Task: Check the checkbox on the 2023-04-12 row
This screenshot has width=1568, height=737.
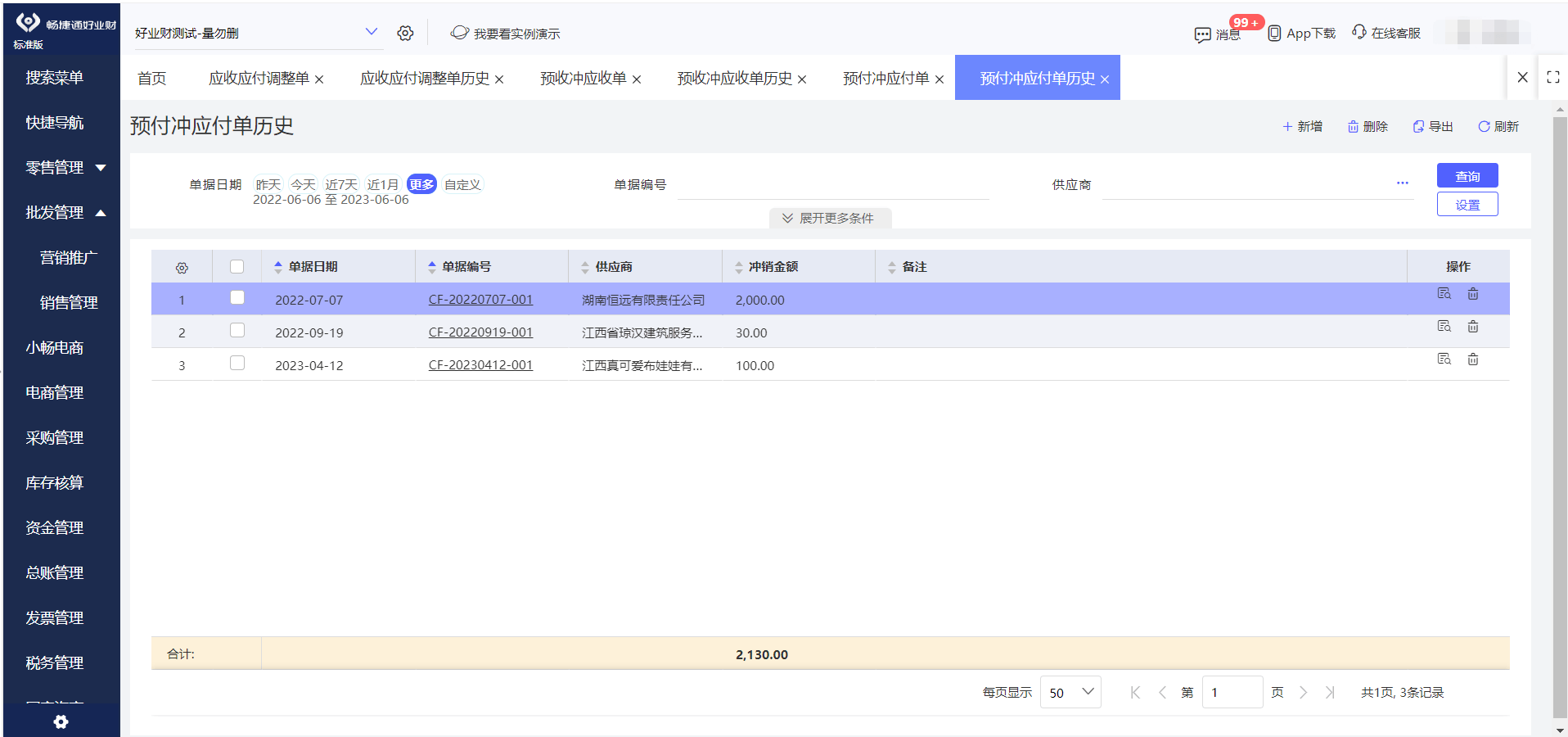Action: click(x=237, y=363)
